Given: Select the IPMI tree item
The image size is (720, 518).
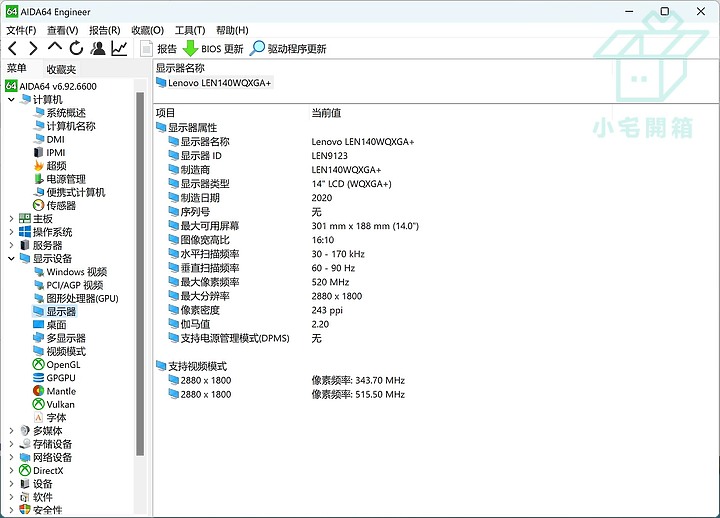Looking at the screenshot, I should coord(56,153).
